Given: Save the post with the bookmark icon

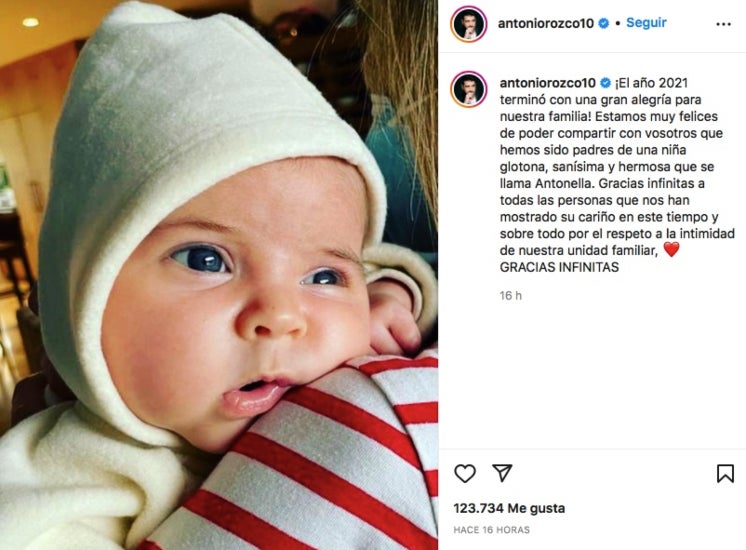Looking at the screenshot, I should coord(725,473).
